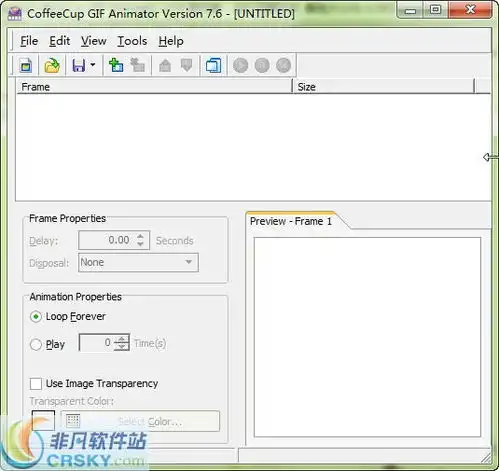
Task: Click the Frame column header
Action: click(154, 87)
